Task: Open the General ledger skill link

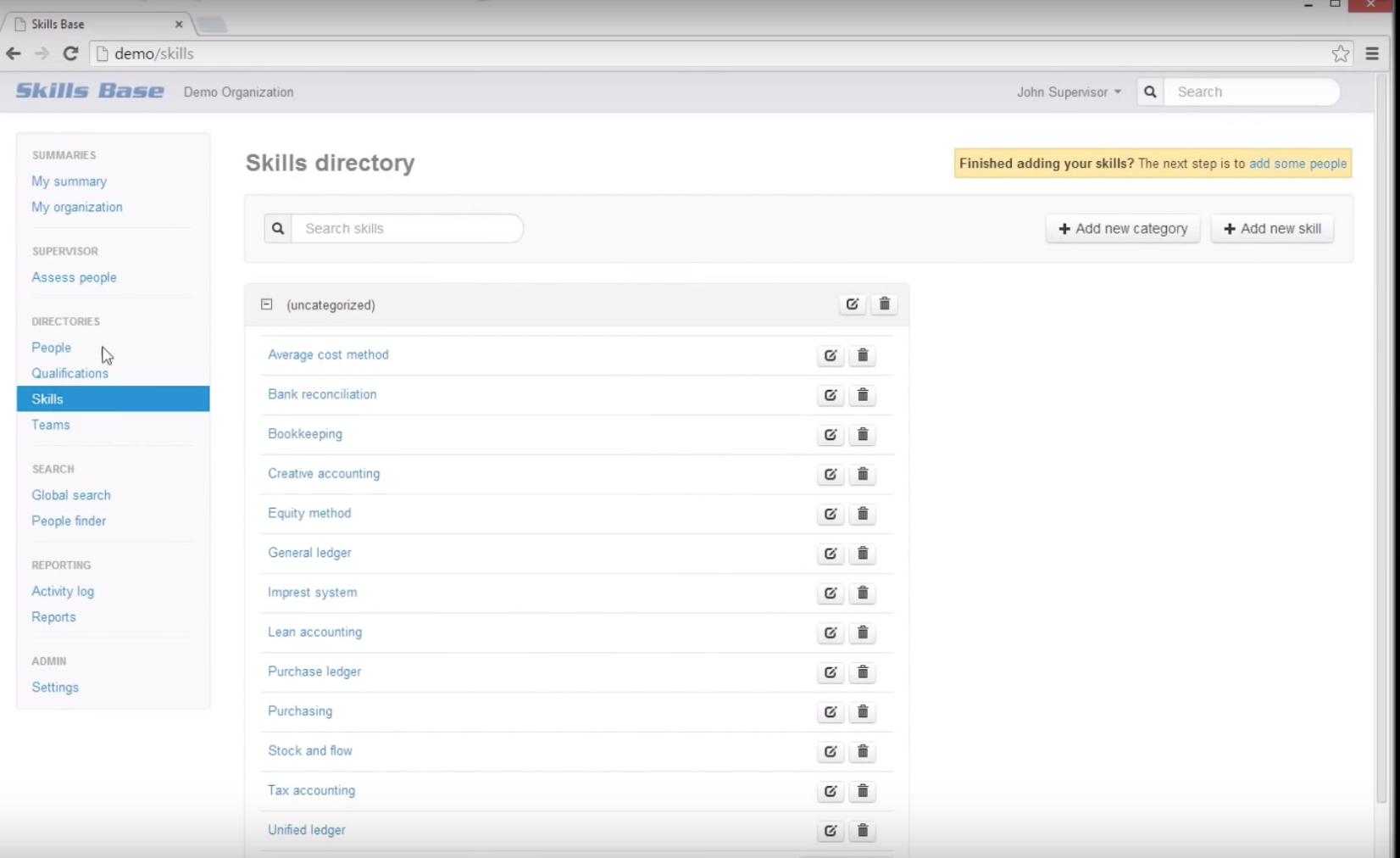Action: 309,553
